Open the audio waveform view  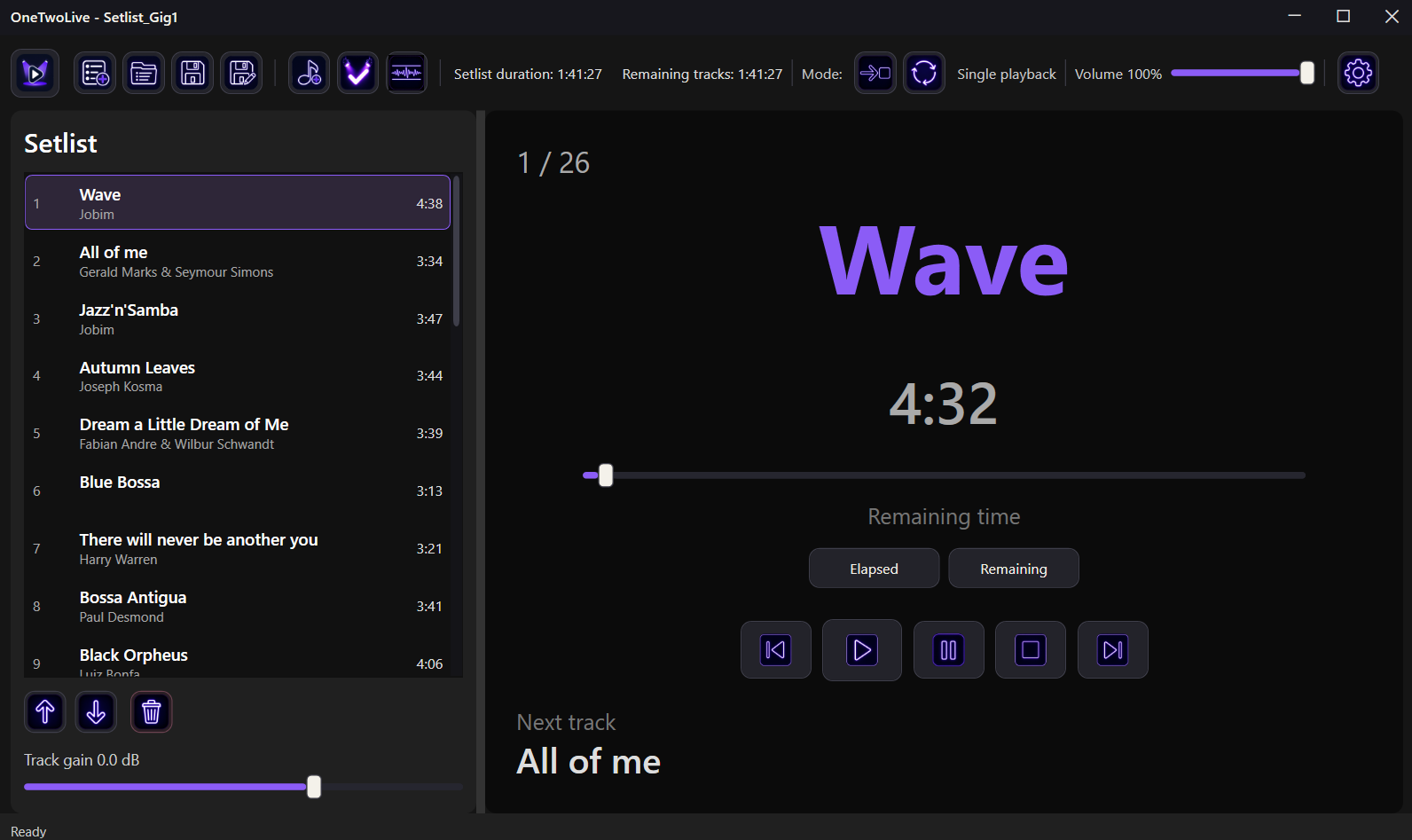[x=406, y=73]
